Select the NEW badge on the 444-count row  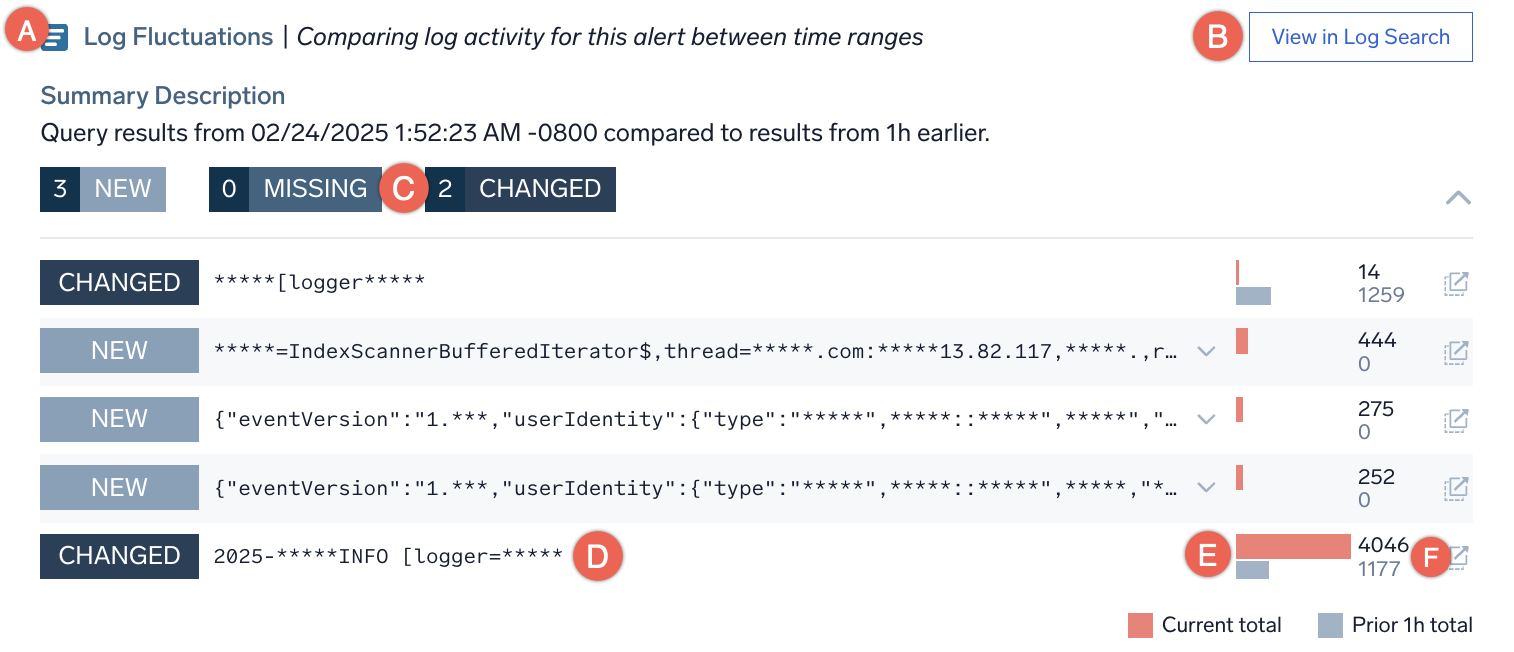(x=119, y=351)
